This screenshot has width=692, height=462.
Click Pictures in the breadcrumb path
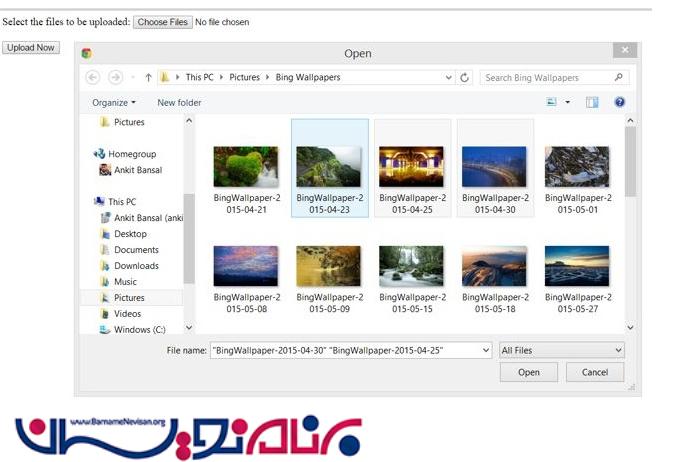244,77
